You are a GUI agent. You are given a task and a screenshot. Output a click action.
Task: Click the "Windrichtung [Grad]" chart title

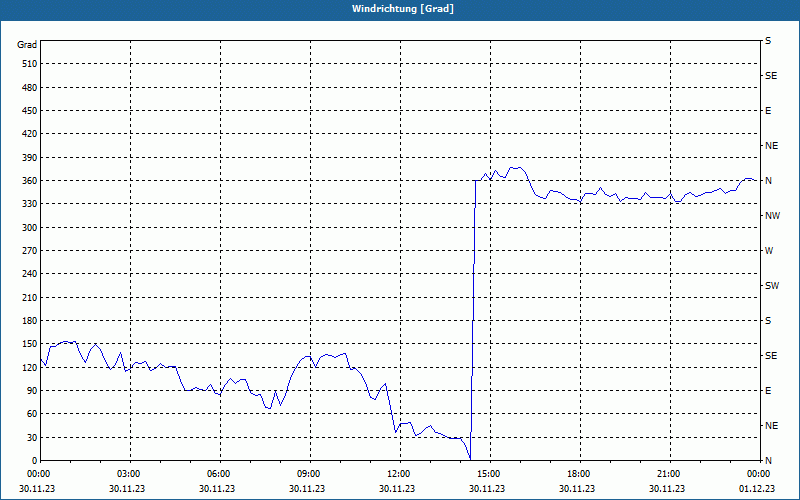pyautogui.click(x=403, y=9)
